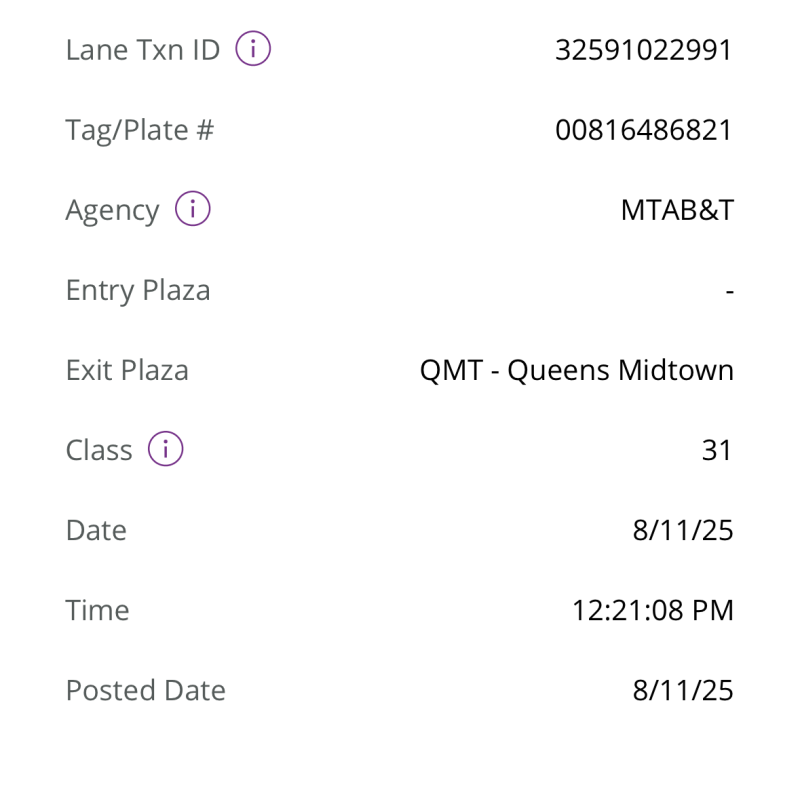
Task: Click the class value 31
Action: point(717,450)
